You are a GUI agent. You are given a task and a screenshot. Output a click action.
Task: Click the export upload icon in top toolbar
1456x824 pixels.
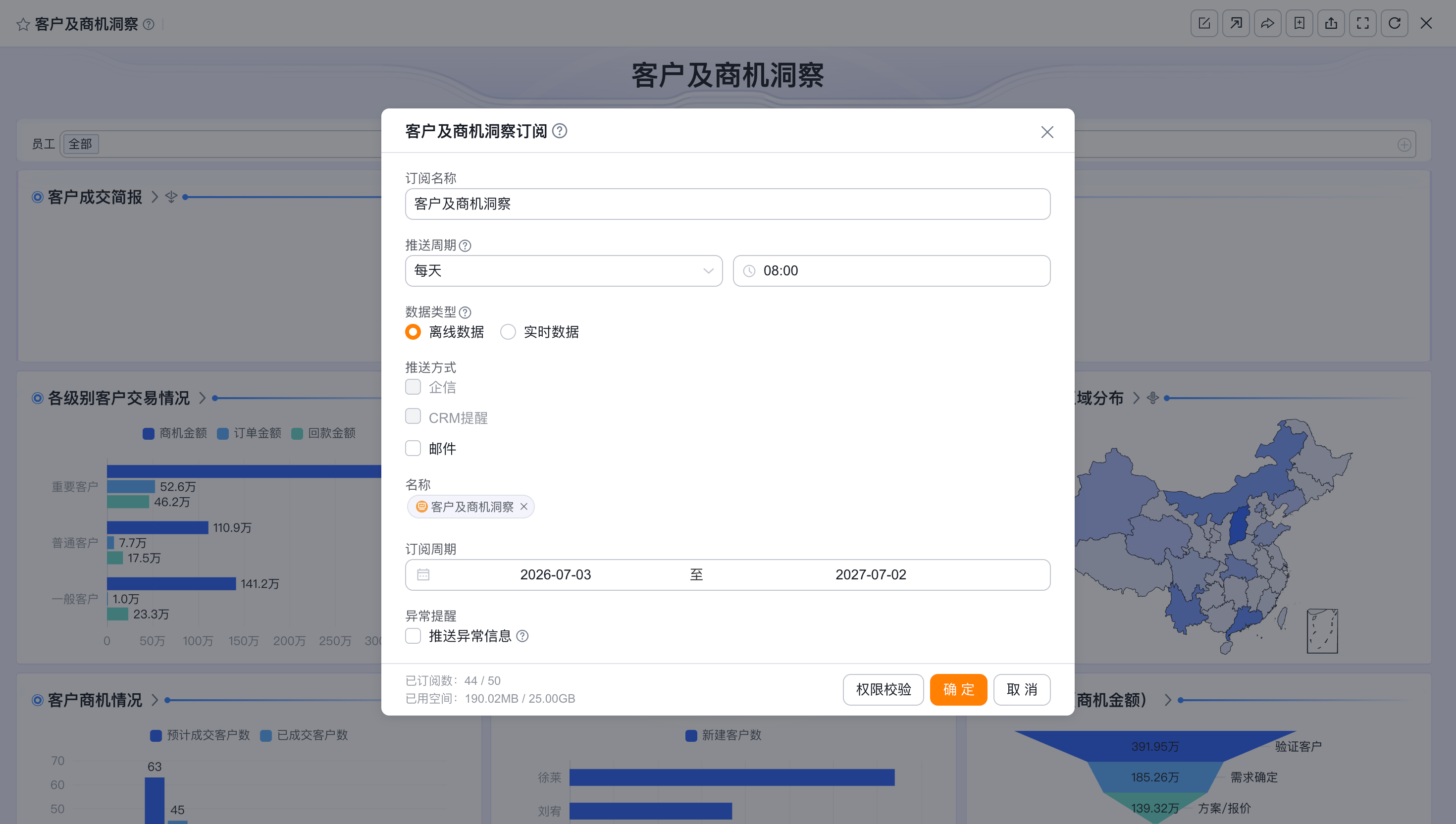point(1331,23)
